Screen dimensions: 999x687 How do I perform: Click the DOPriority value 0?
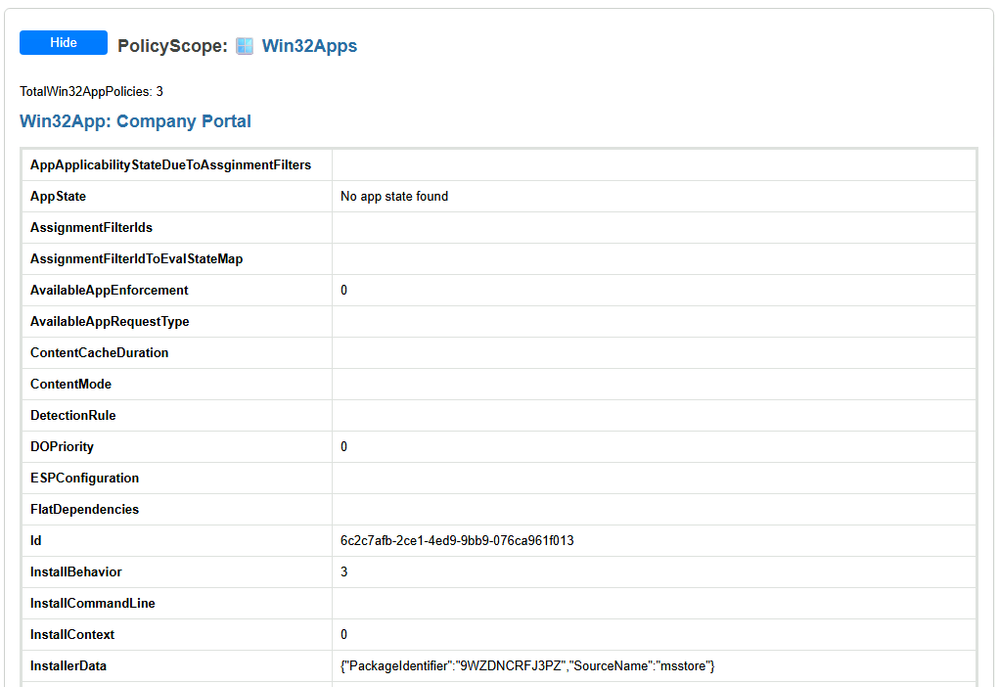click(344, 446)
